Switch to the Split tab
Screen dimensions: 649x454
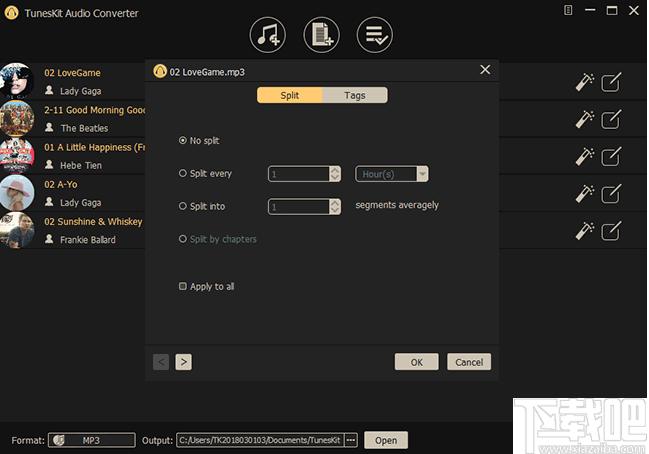click(x=289, y=95)
